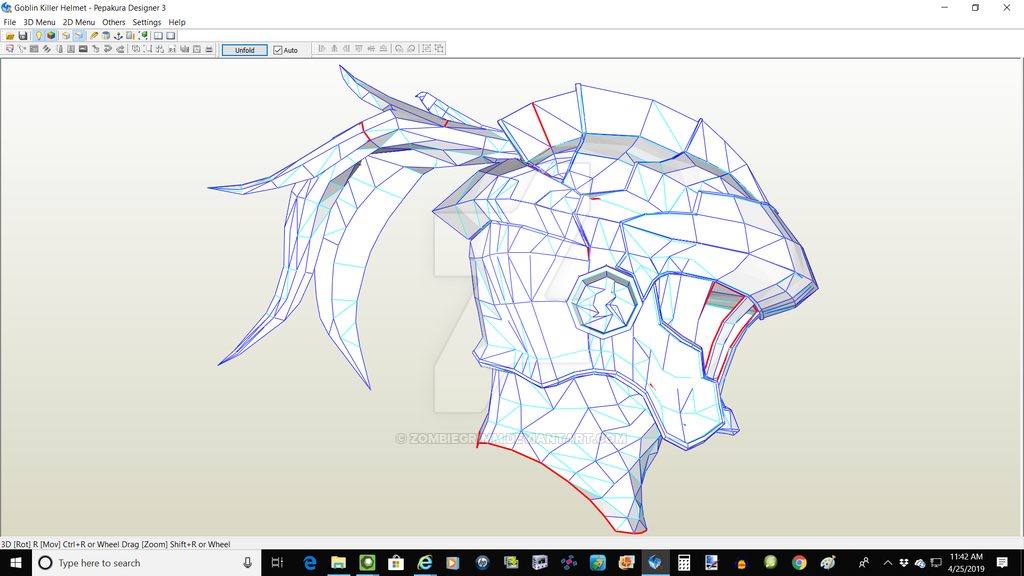1024x576 pixels.
Task: Open the 2D Menu
Action: tap(78, 22)
